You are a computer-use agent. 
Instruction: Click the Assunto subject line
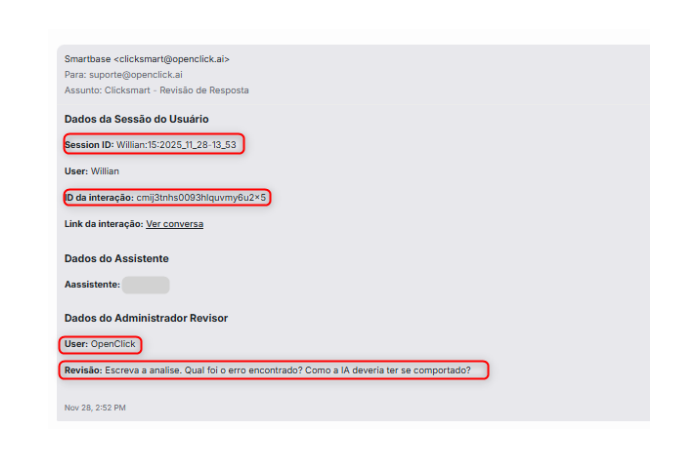(x=156, y=90)
